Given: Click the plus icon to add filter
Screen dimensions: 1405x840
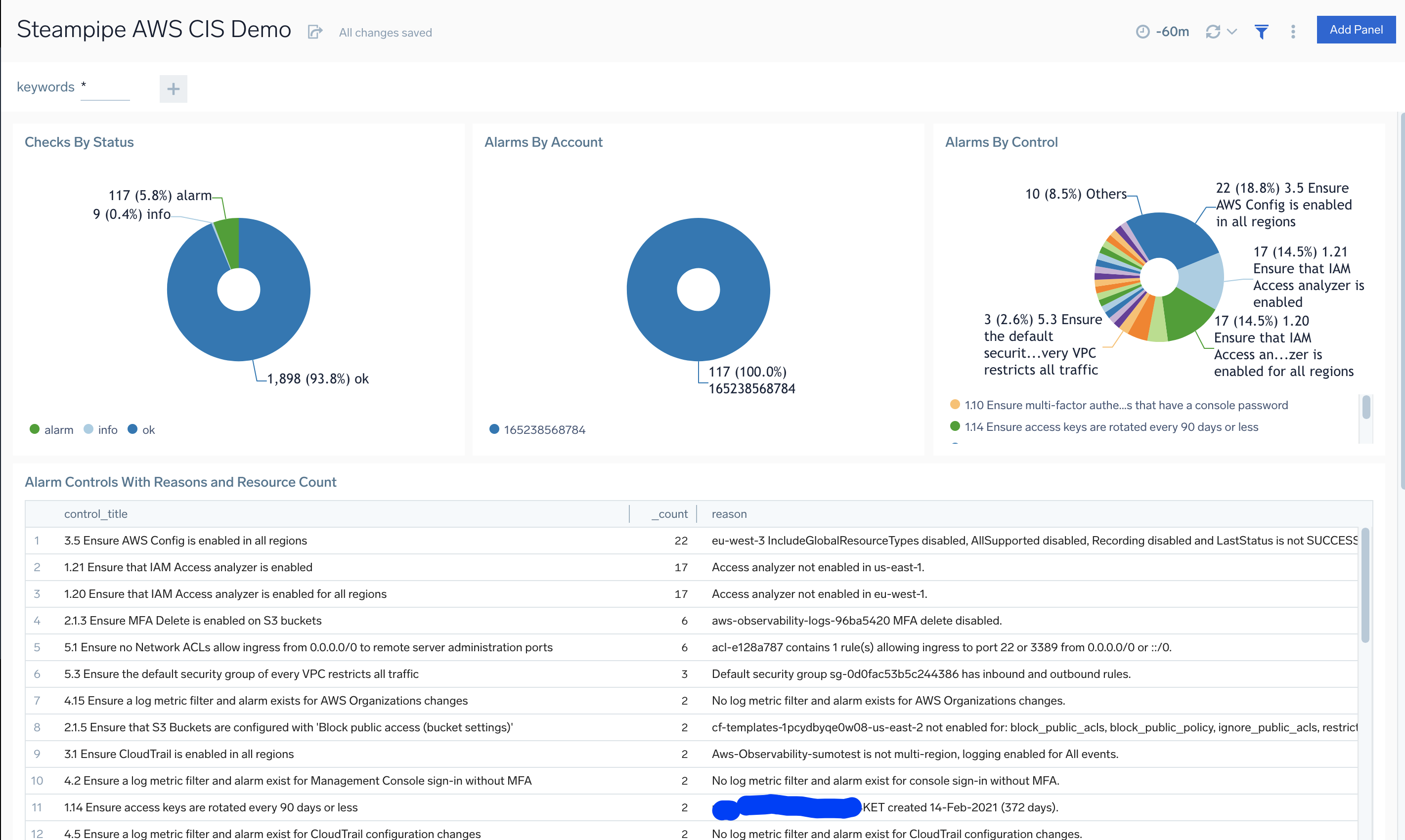Looking at the screenshot, I should tap(174, 89).
